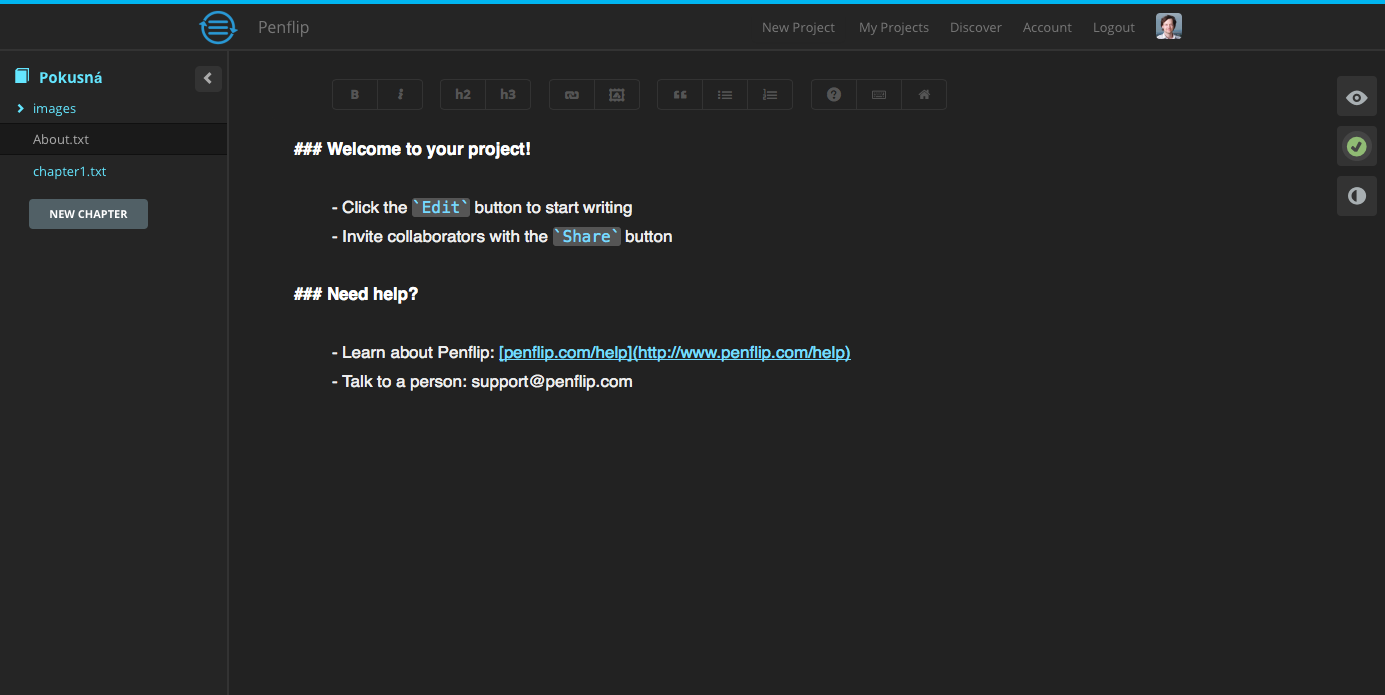Click the `Share` code text in the editor
1385x695 pixels.
pos(587,236)
